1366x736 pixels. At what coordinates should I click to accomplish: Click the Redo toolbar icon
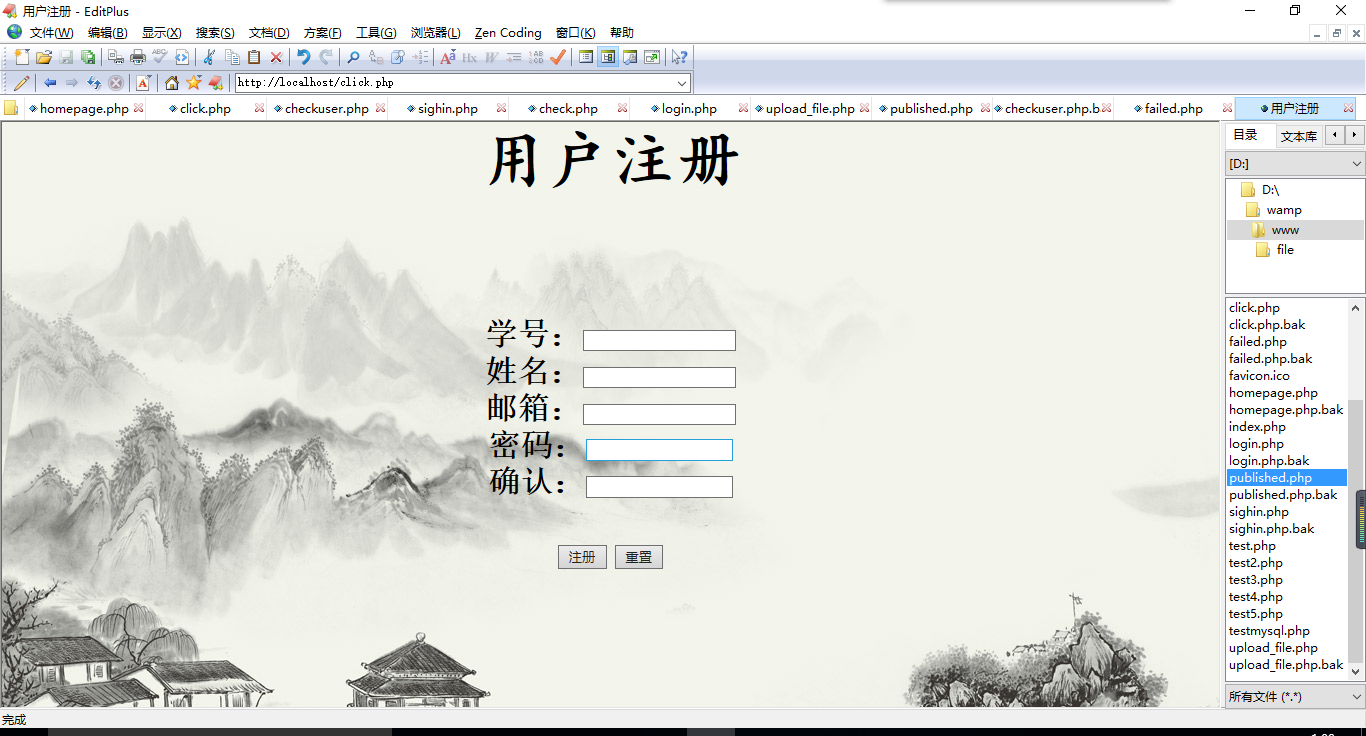click(325, 57)
